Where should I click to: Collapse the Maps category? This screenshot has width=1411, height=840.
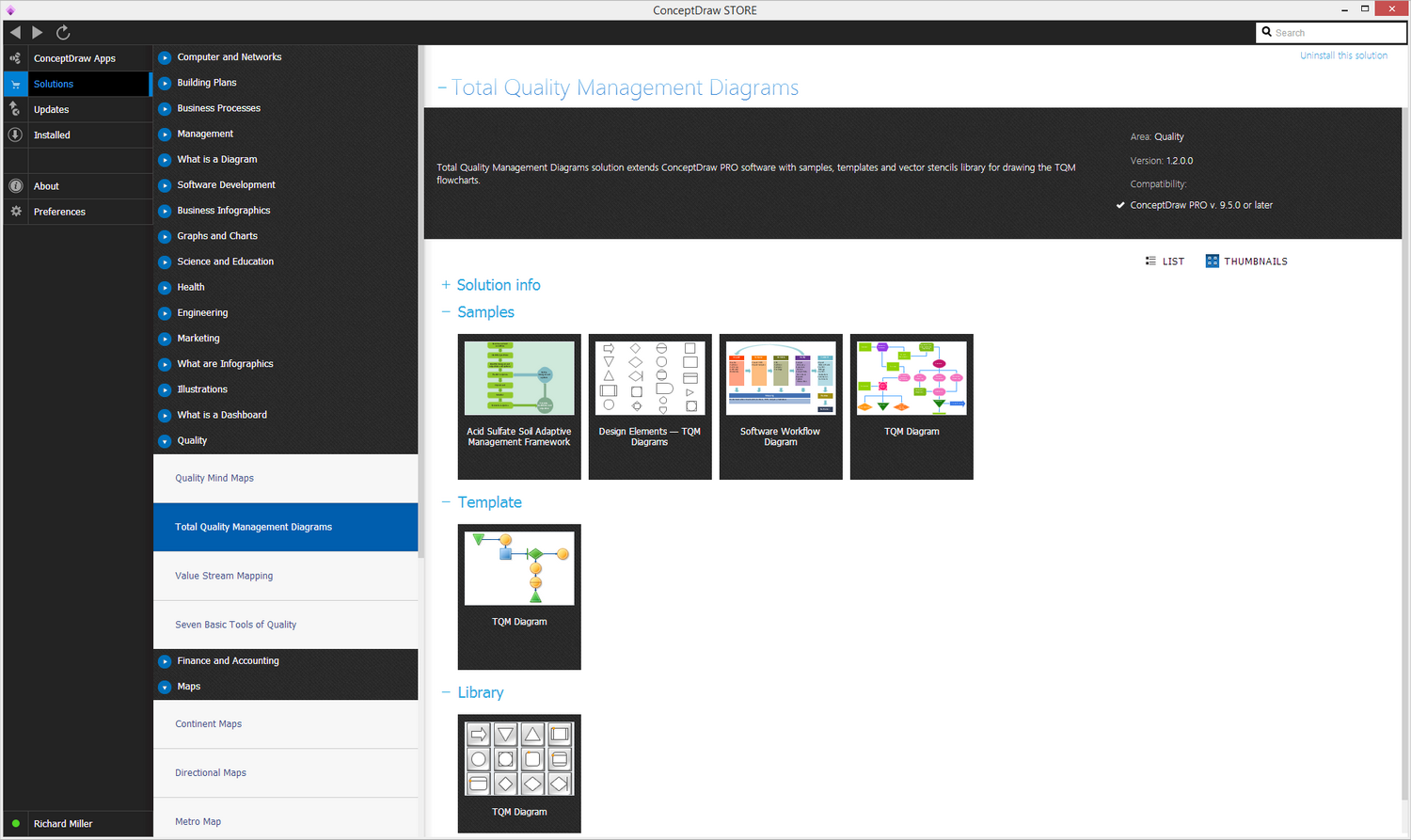pyautogui.click(x=165, y=687)
